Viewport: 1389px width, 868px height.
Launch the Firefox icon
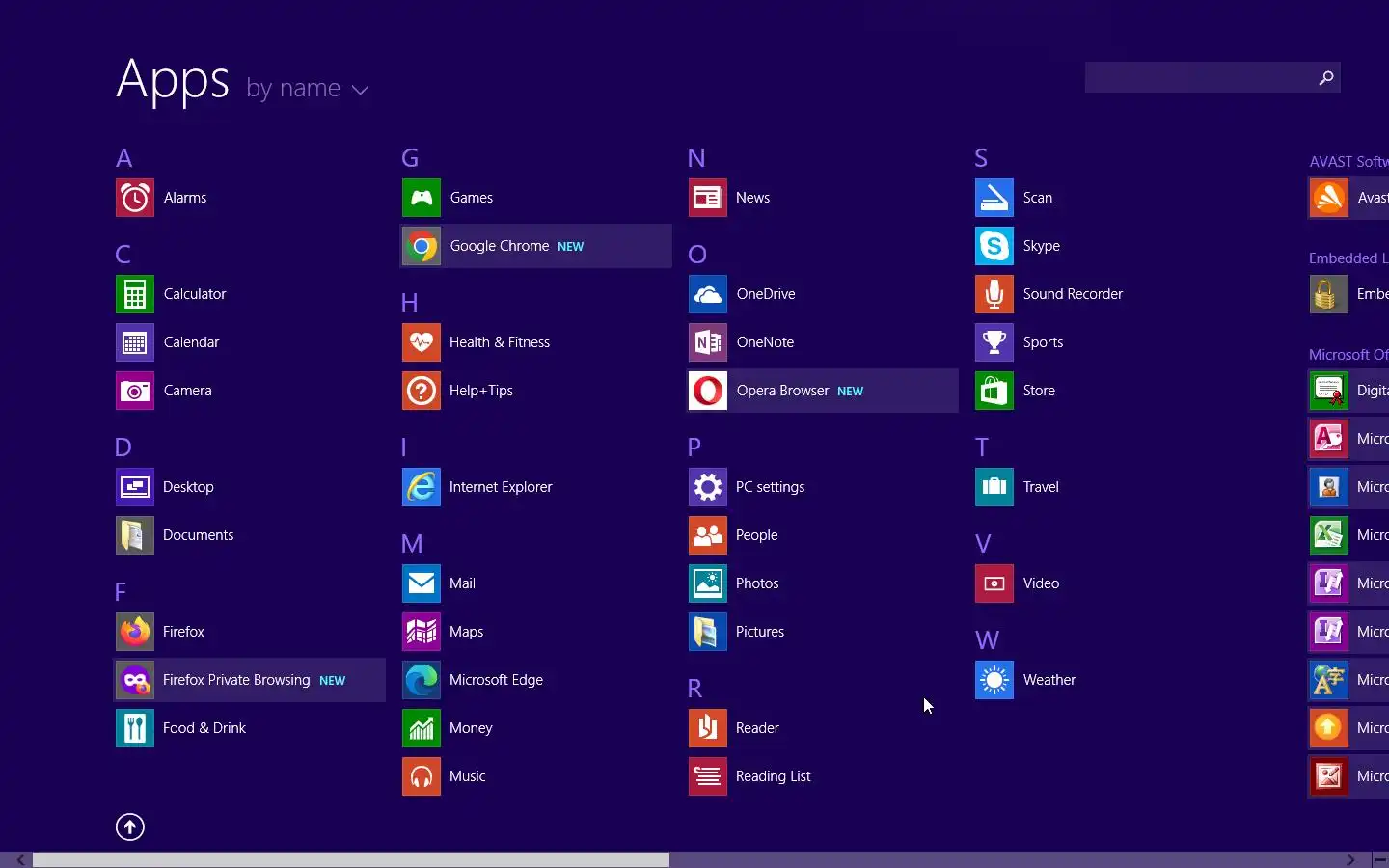point(135,632)
